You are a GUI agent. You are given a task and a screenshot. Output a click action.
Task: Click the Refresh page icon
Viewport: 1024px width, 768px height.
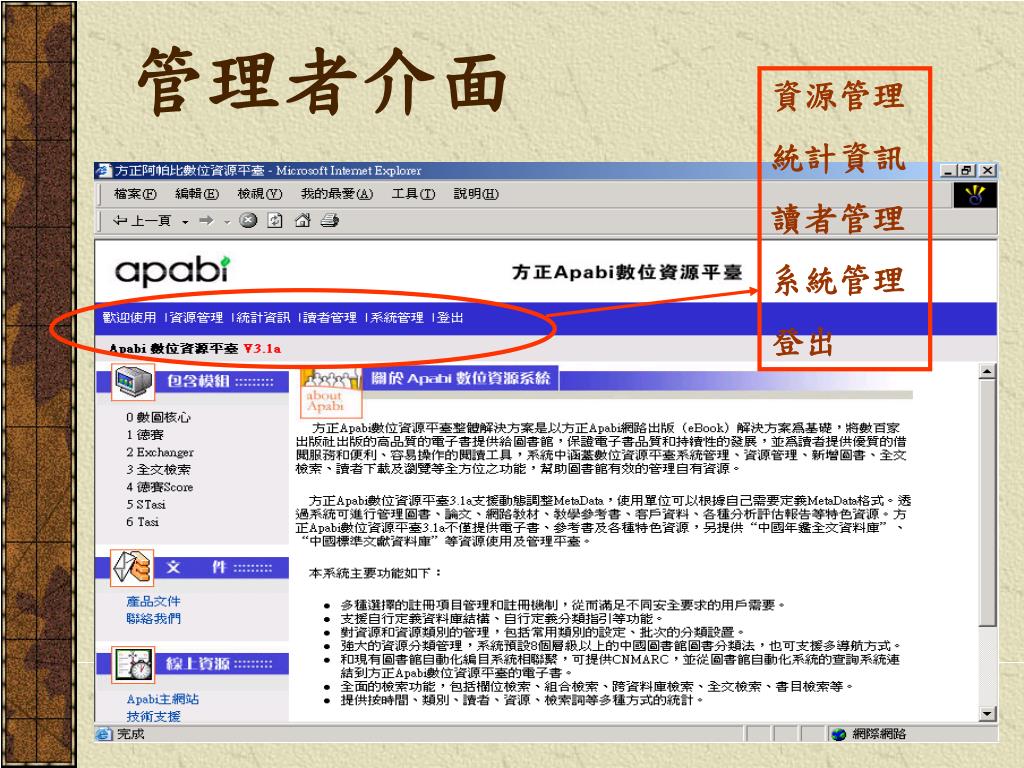point(276,221)
